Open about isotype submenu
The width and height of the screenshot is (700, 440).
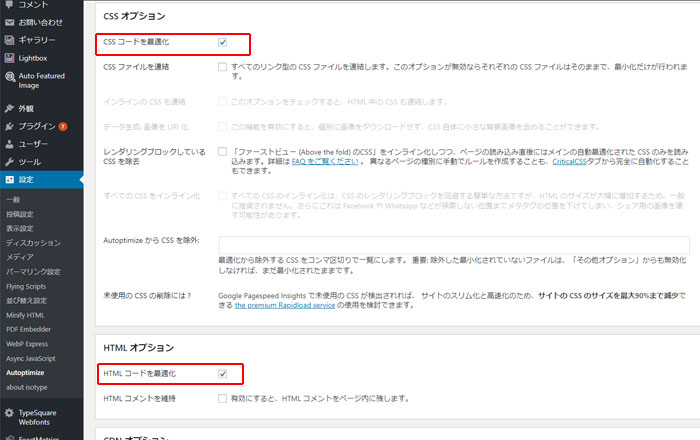coord(27,387)
